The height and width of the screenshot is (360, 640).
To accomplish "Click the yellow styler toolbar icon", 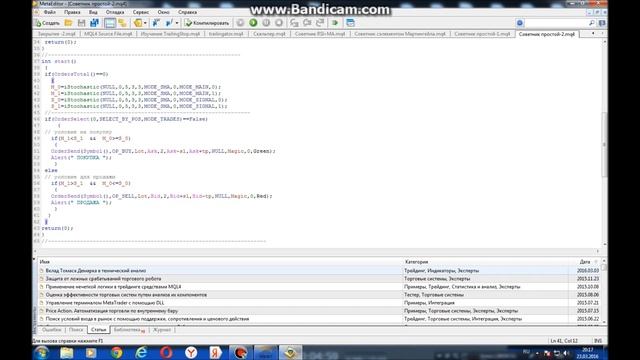I will [138, 23].
